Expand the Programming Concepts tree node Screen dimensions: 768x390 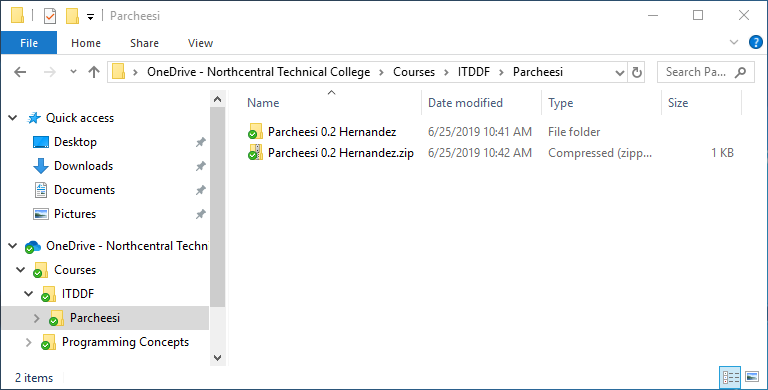pos(29,342)
